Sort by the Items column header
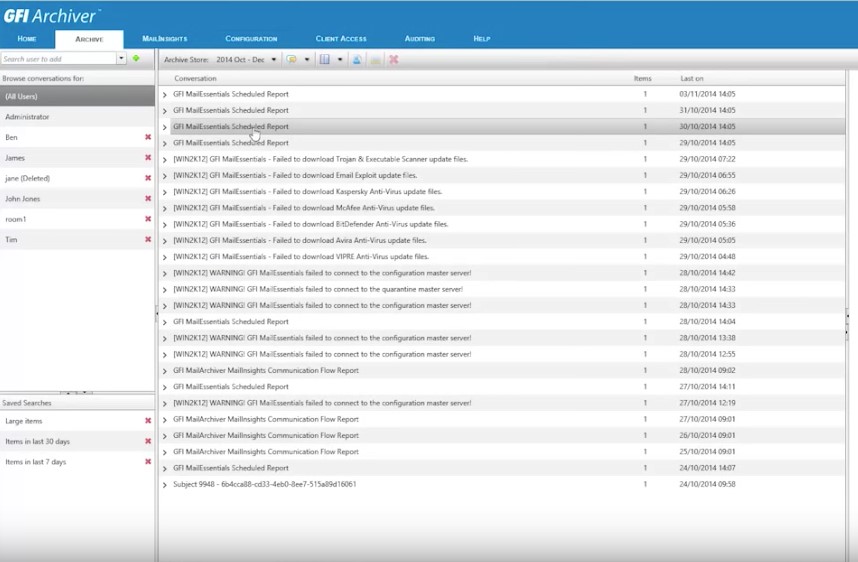 [x=642, y=78]
